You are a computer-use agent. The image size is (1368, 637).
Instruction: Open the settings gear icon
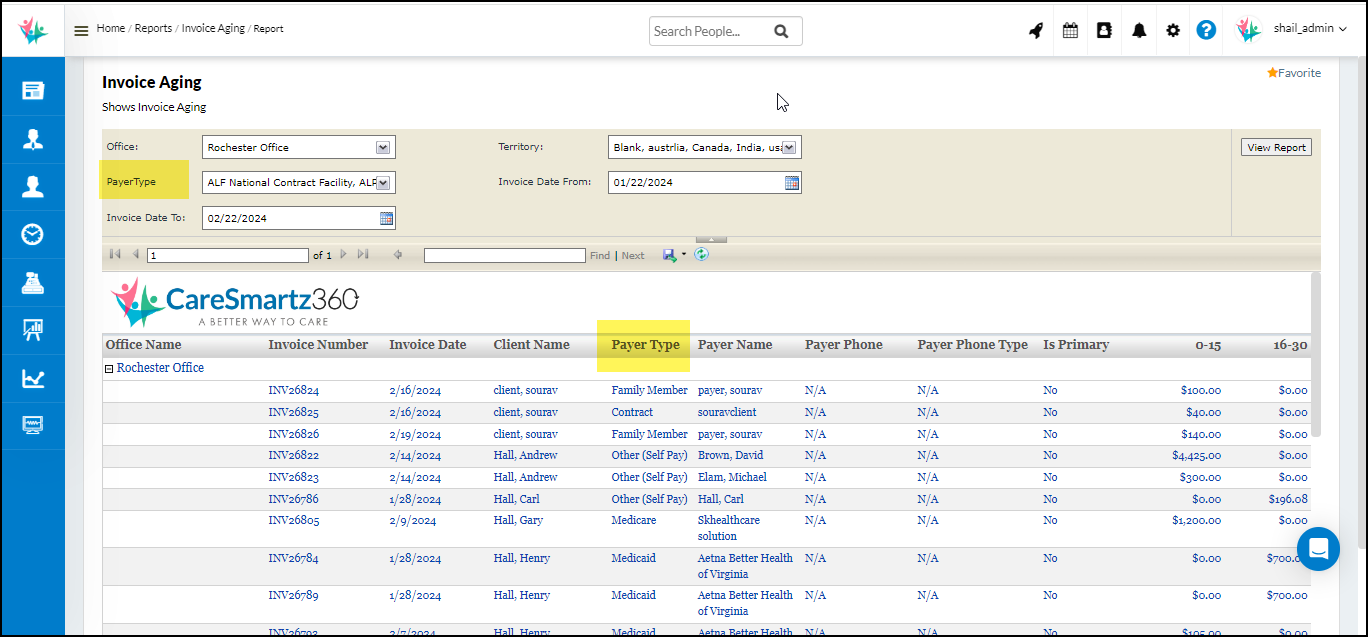coord(1173,31)
